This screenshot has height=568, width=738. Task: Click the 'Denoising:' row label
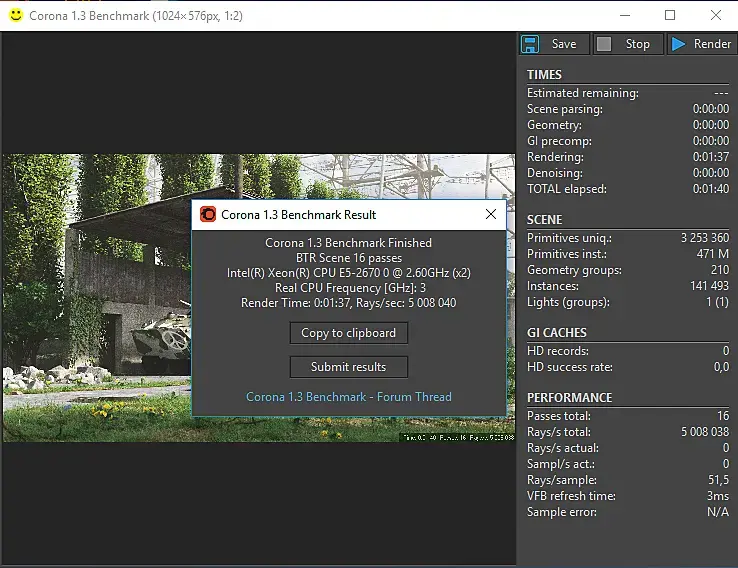click(x=554, y=173)
